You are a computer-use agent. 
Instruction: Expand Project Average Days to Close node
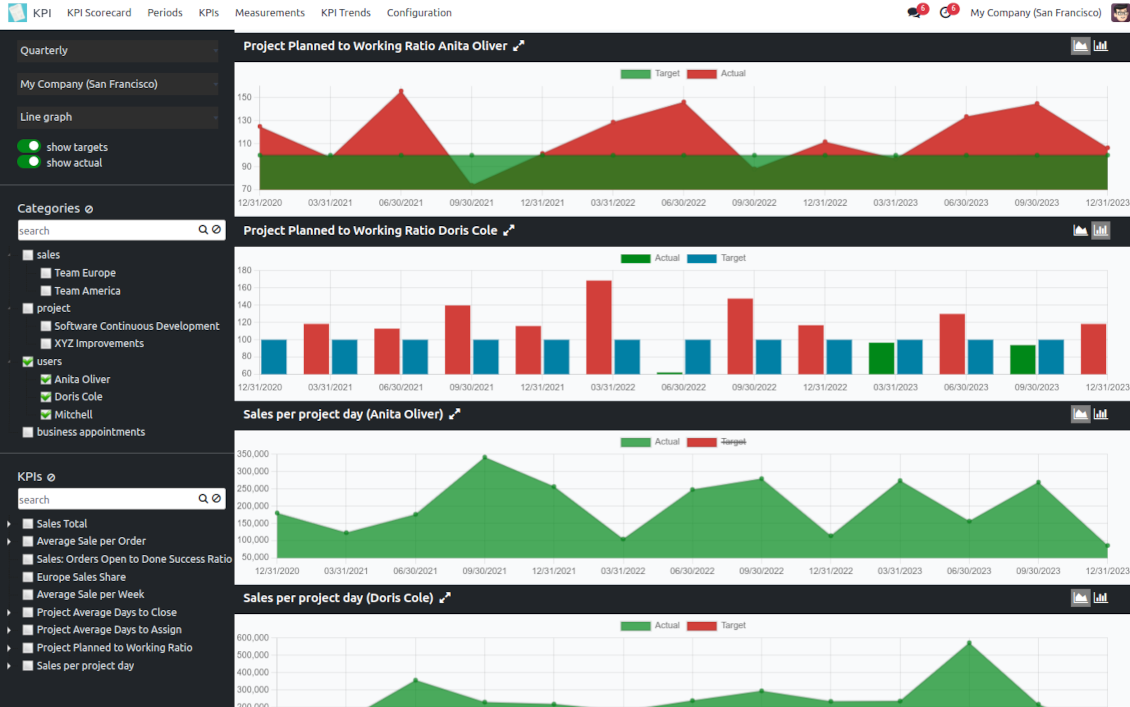click(x=9, y=613)
